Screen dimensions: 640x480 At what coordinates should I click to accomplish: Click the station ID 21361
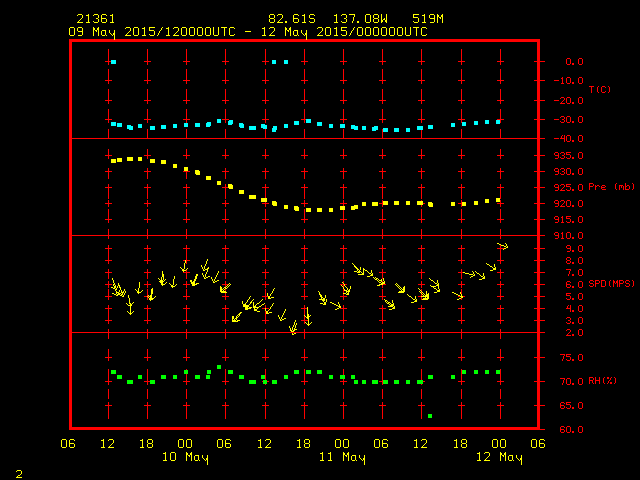96,19
